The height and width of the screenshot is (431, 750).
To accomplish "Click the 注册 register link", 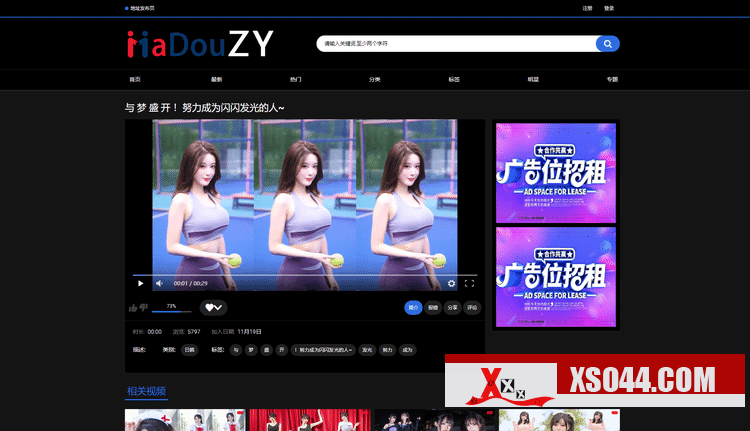I will (587, 8).
